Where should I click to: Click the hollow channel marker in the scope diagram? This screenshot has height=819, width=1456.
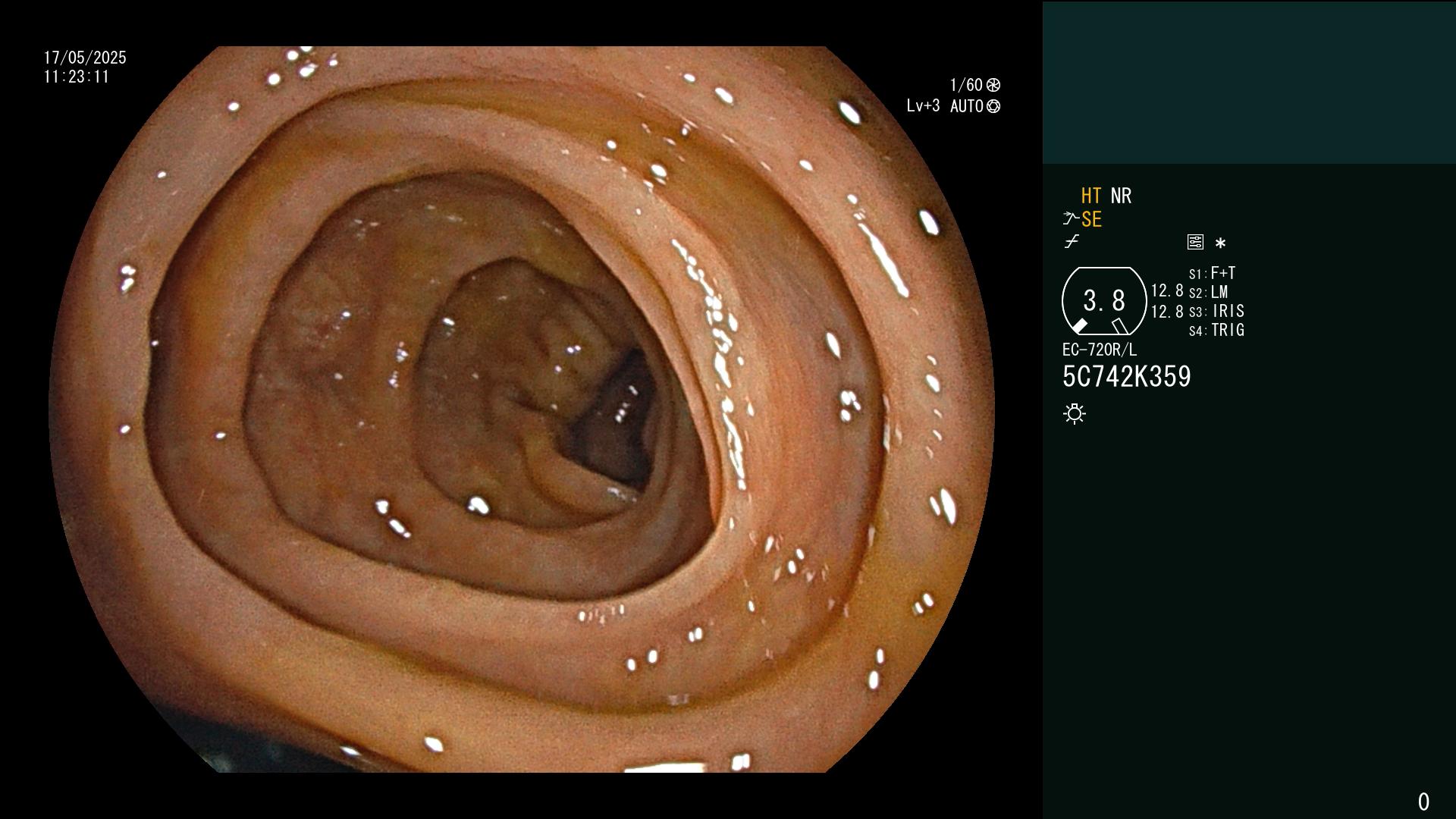tap(1120, 326)
